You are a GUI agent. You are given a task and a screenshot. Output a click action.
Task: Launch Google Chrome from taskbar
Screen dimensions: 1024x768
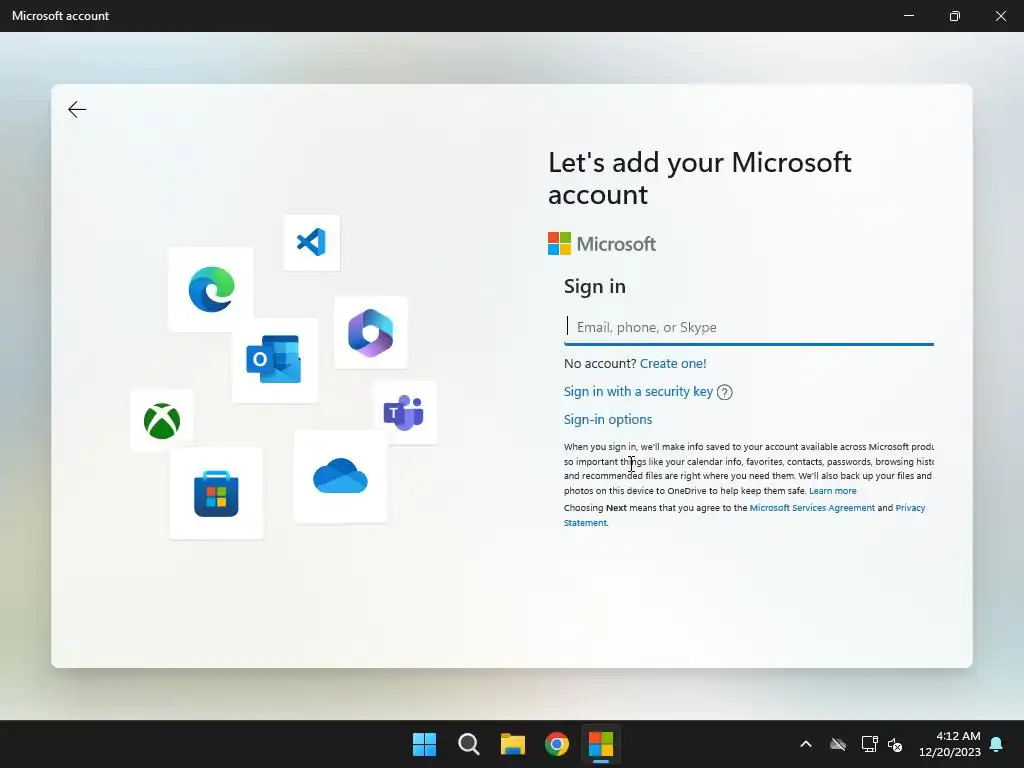557,744
